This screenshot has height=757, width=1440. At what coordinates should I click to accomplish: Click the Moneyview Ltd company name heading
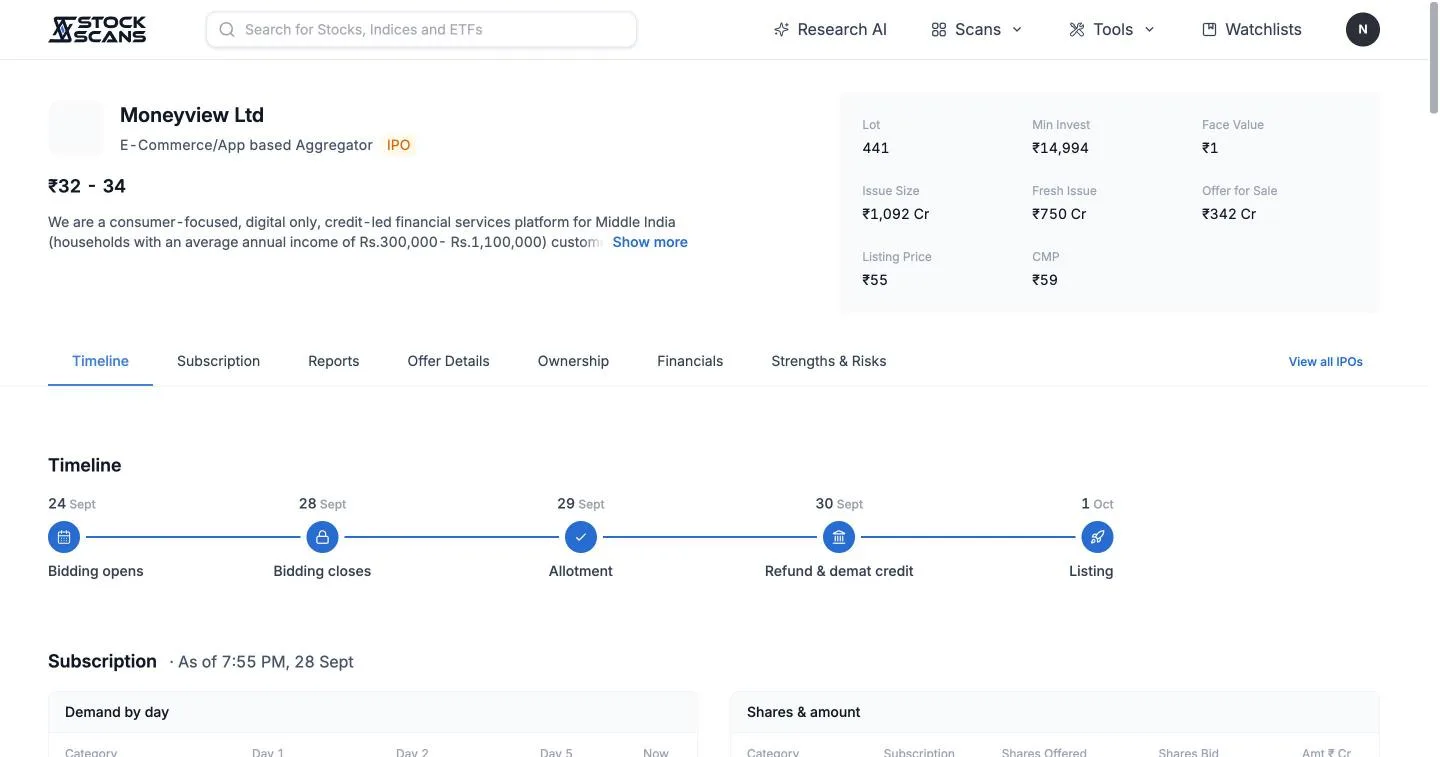[x=192, y=115]
